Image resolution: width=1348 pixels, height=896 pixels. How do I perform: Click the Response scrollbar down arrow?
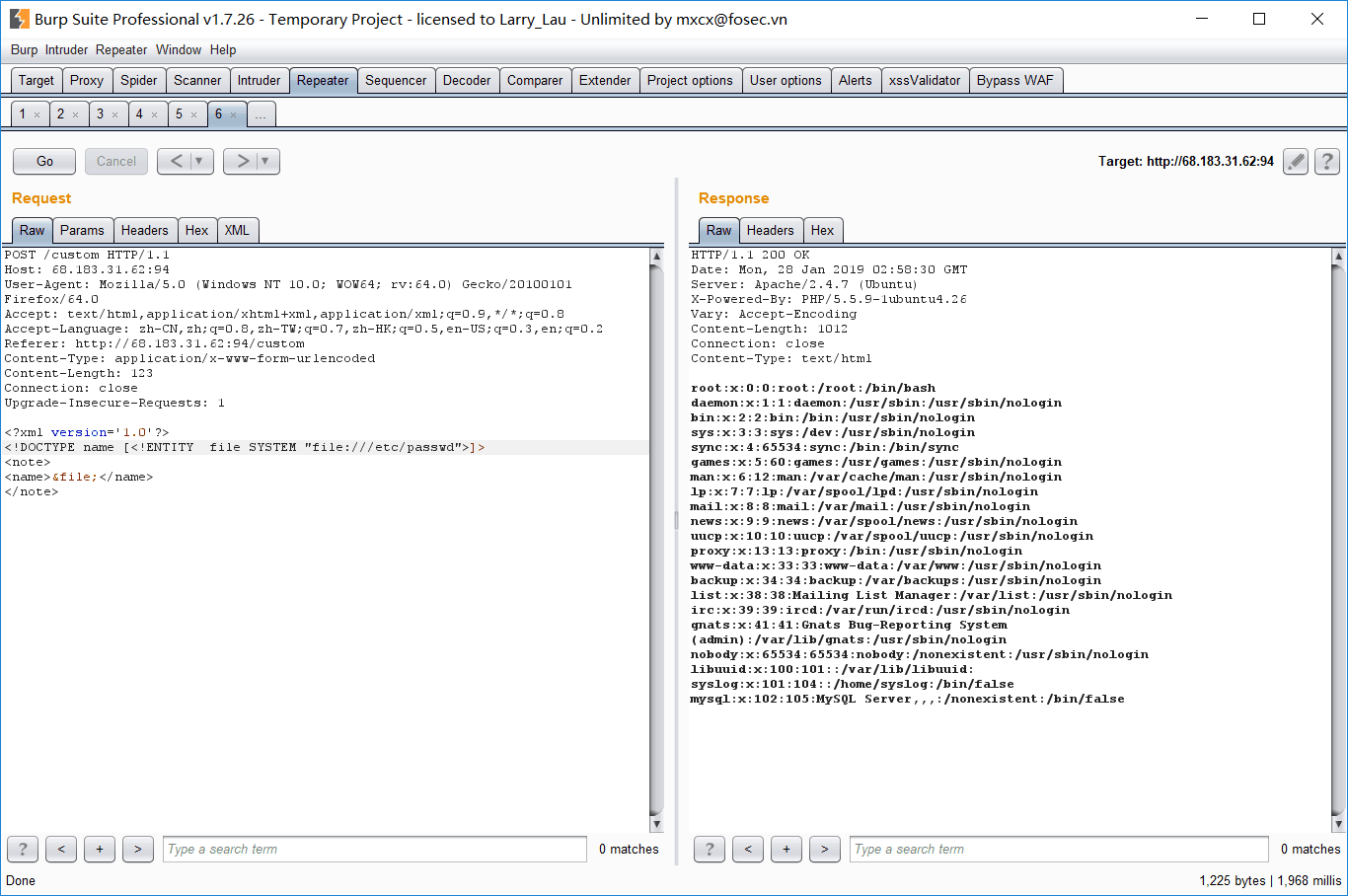coord(1338,824)
